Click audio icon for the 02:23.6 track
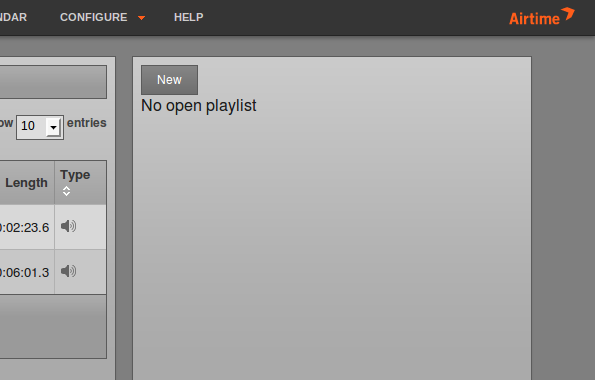Viewport: 595px width, 380px height. pyautogui.click(x=68, y=226)
